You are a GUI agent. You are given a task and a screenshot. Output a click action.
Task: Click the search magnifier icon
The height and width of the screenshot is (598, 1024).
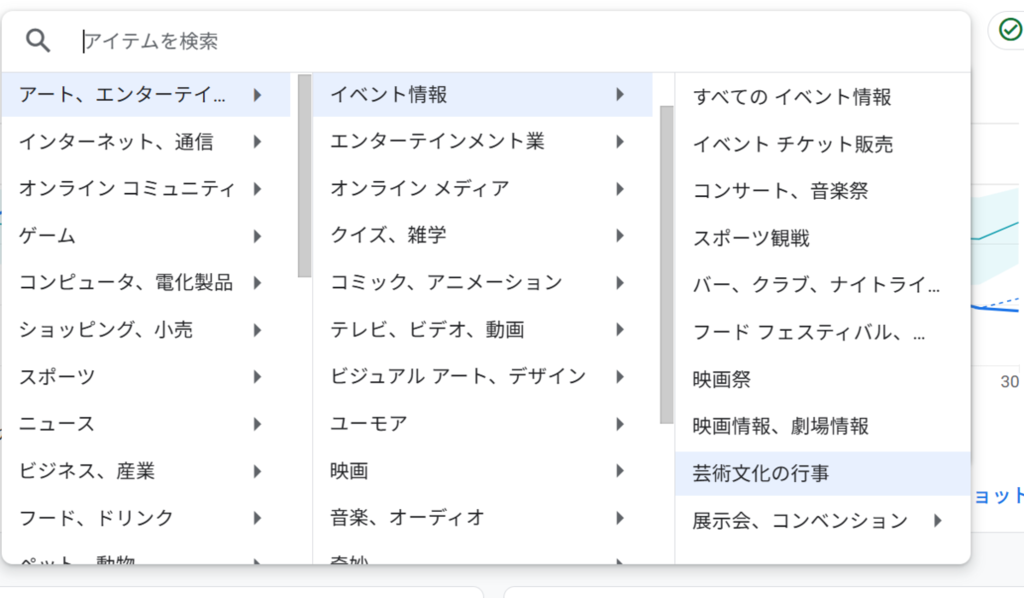tap(38, 41)
